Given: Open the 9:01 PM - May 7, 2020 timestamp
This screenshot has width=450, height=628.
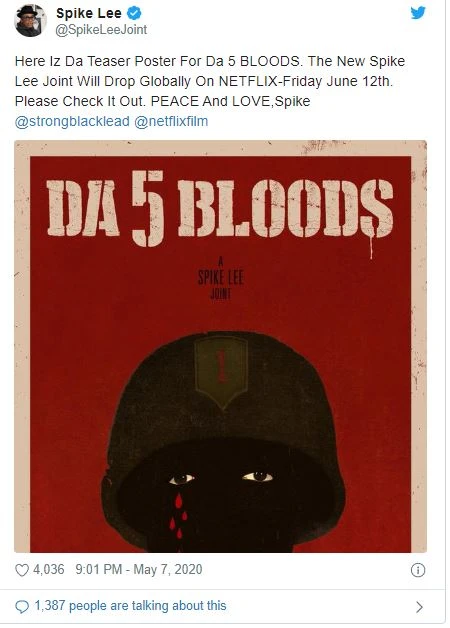Looking at the screenshot, I should tap(139, 569).
